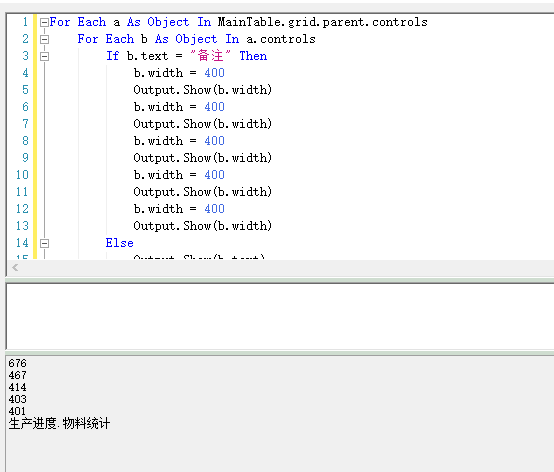Click the value 400 on line 12
The height and width of the screenshot is (472, 554).
click(214, 209)
